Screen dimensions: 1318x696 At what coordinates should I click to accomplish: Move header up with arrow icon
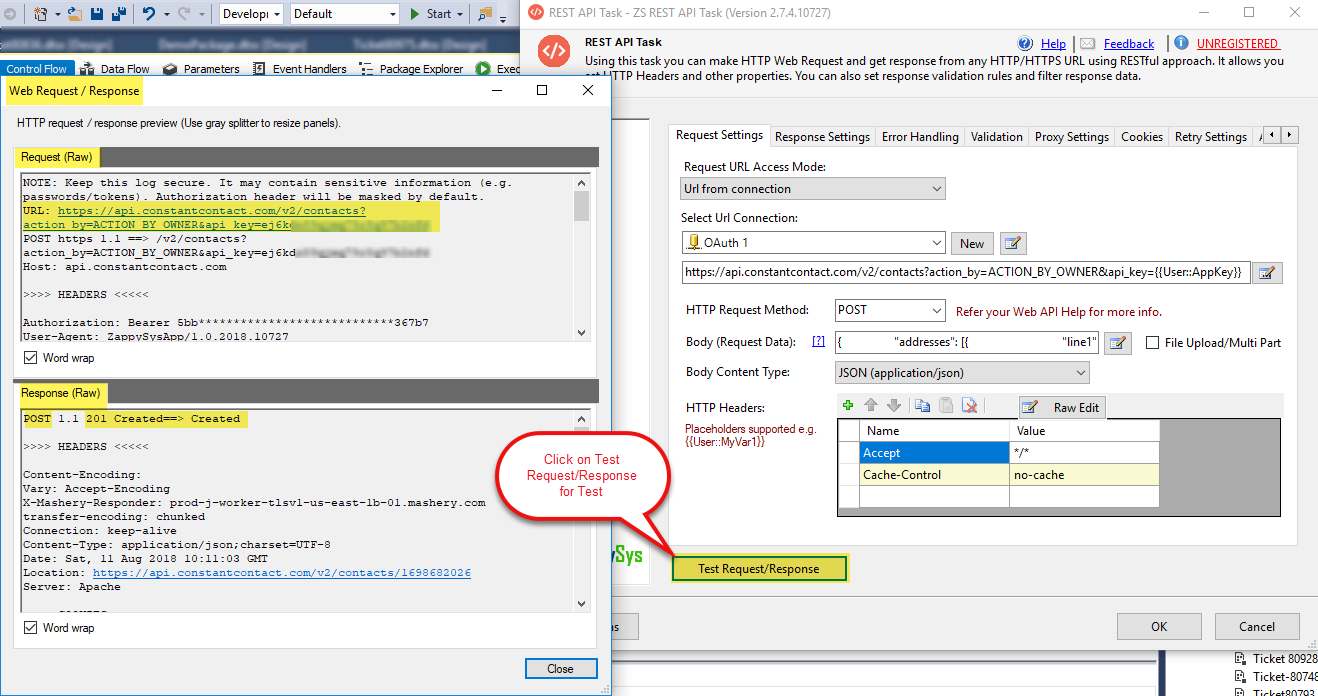(871, 406)
